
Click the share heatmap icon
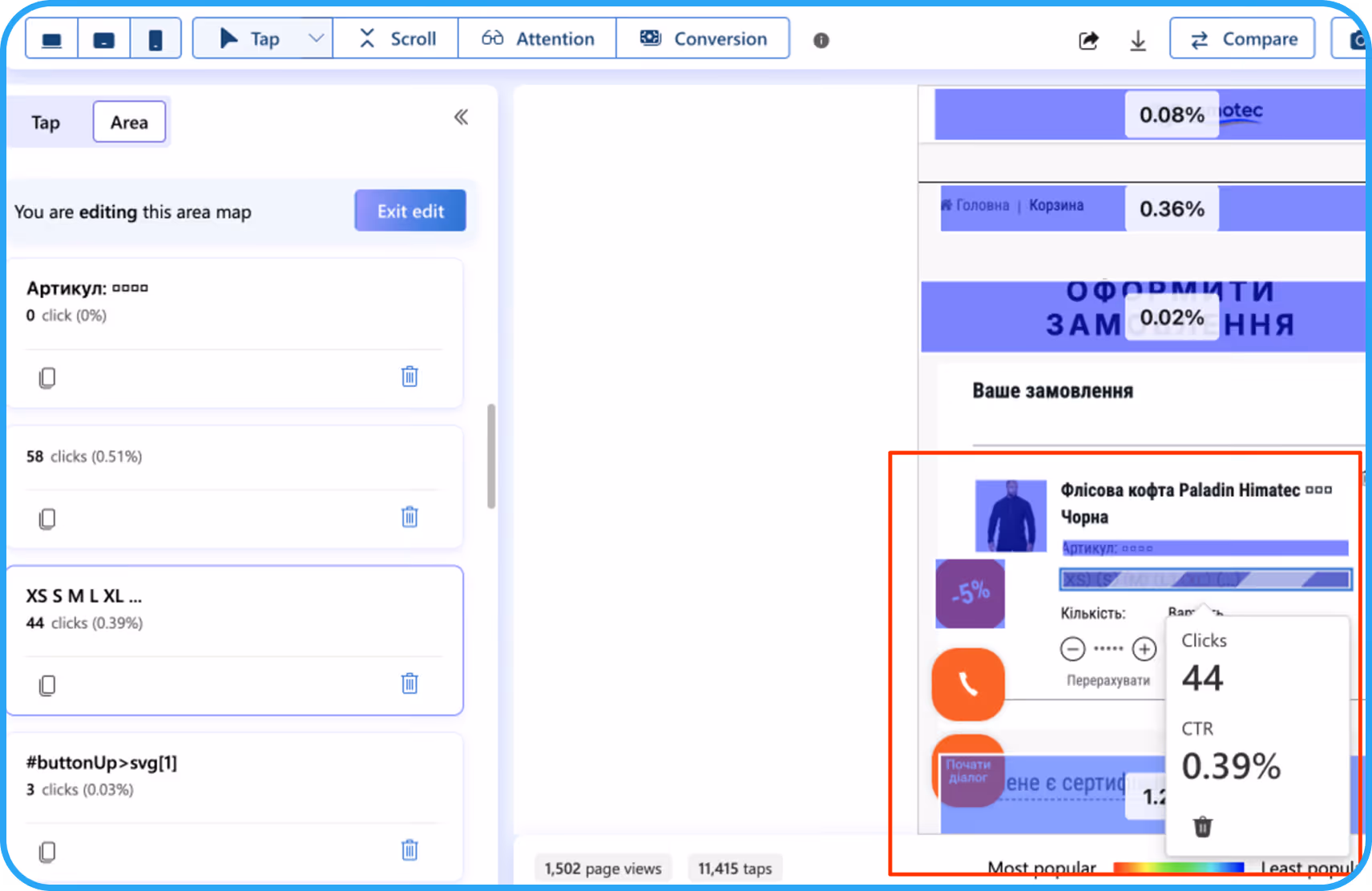point(1088,40)
